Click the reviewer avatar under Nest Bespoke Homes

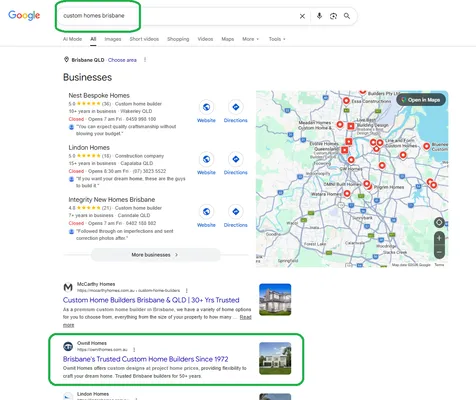pyautogui.click(x=71, y=127)
